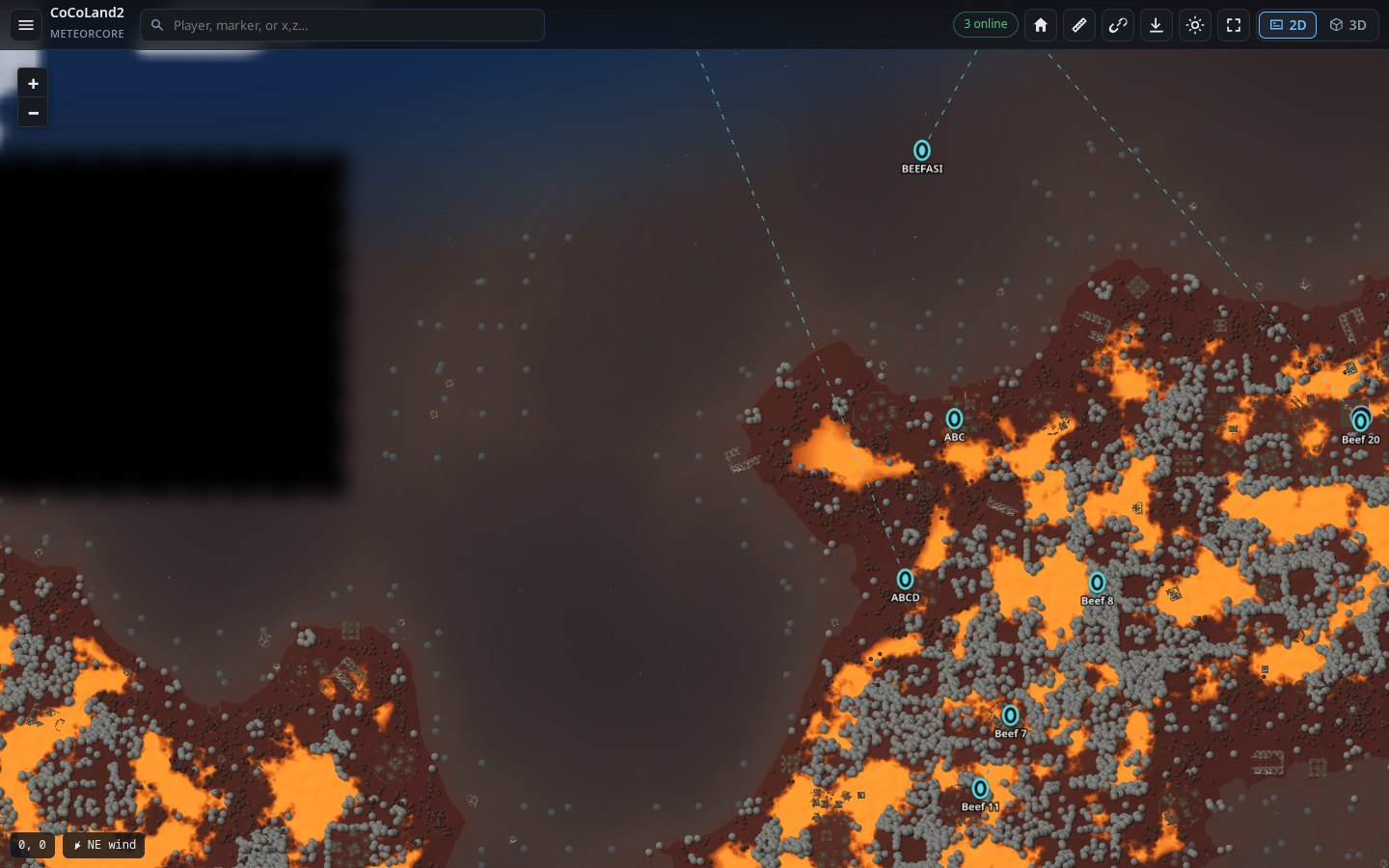This screenshot has height=868, width=1389.
Task: Enter fullscreen mode
Action: [x=1234, y=25]
